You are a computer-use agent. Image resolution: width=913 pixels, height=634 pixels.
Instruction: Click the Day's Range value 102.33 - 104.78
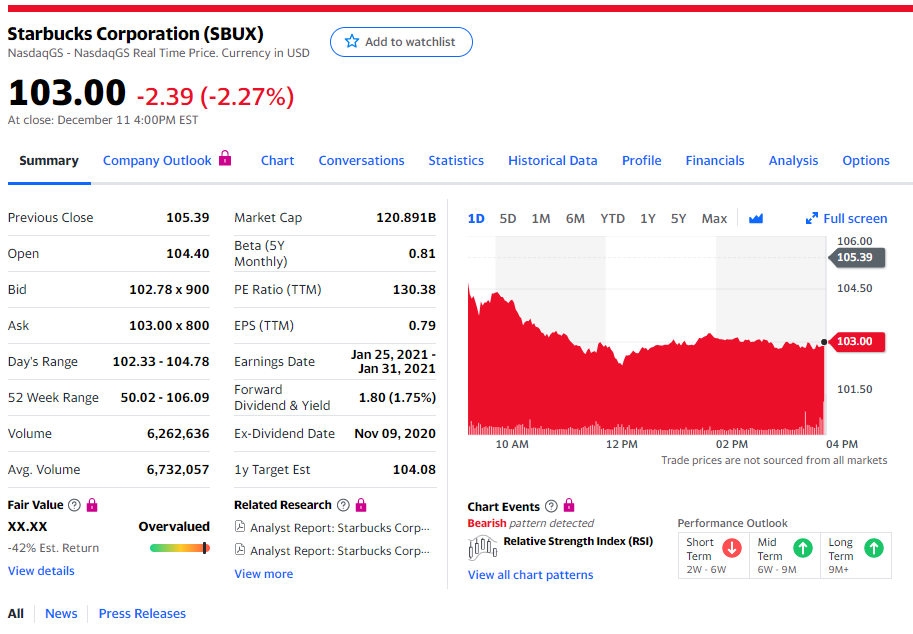pyautogui.click(x=161, y=361)
